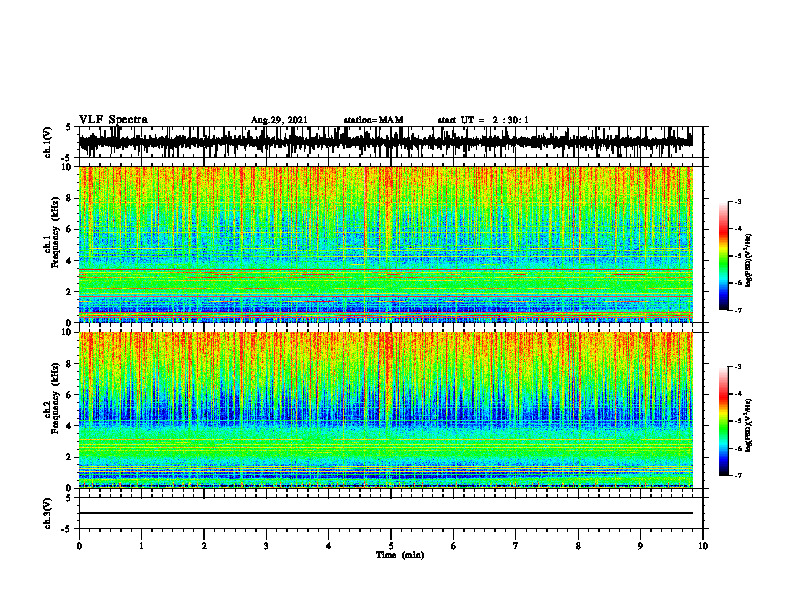This screenshot has width=792, height=612.
Task: Click the "8" tick on time axis
Action: click(578, 546)
